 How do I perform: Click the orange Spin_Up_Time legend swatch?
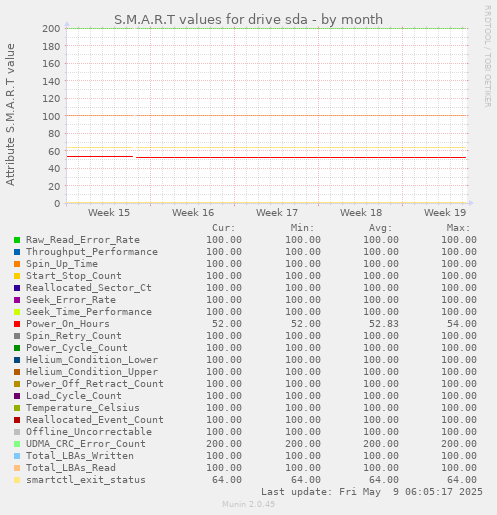point(17,264)
